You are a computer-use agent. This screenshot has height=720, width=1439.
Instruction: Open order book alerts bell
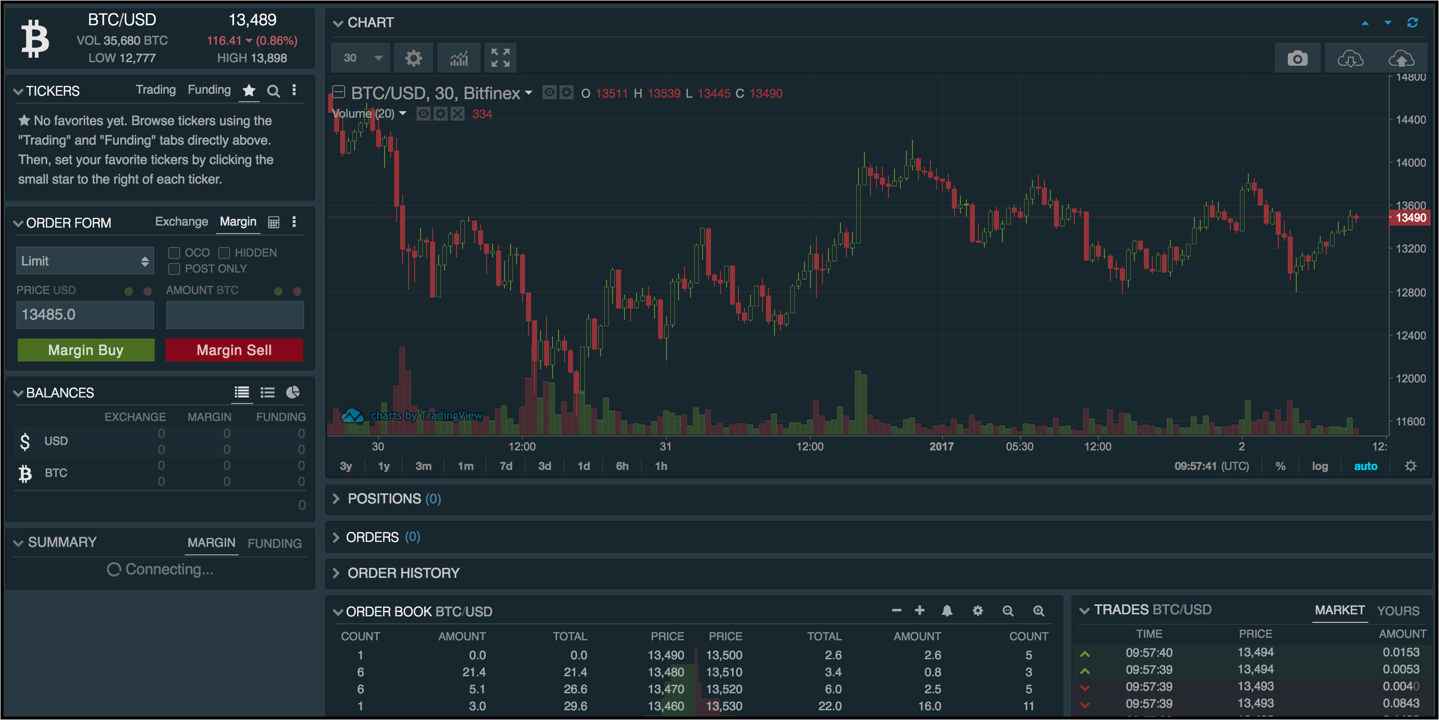point(947,611)
